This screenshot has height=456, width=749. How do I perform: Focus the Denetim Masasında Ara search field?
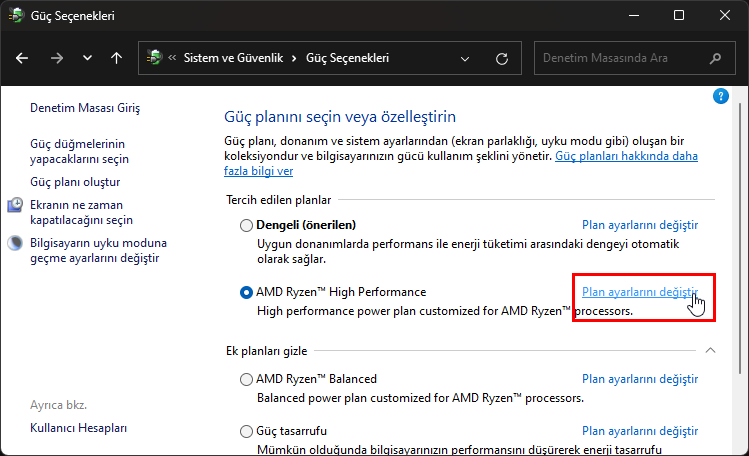coord(634,58)
